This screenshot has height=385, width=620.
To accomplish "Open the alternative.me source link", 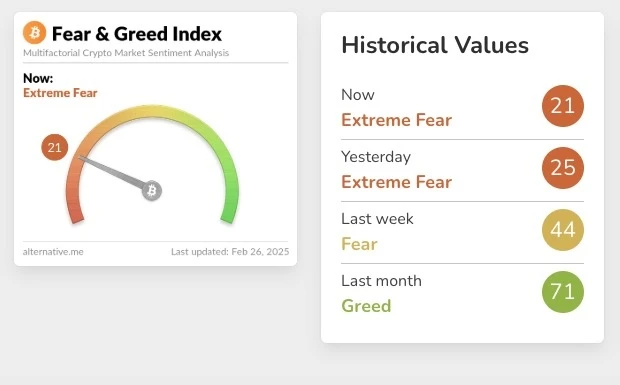I will coord(53,252).
